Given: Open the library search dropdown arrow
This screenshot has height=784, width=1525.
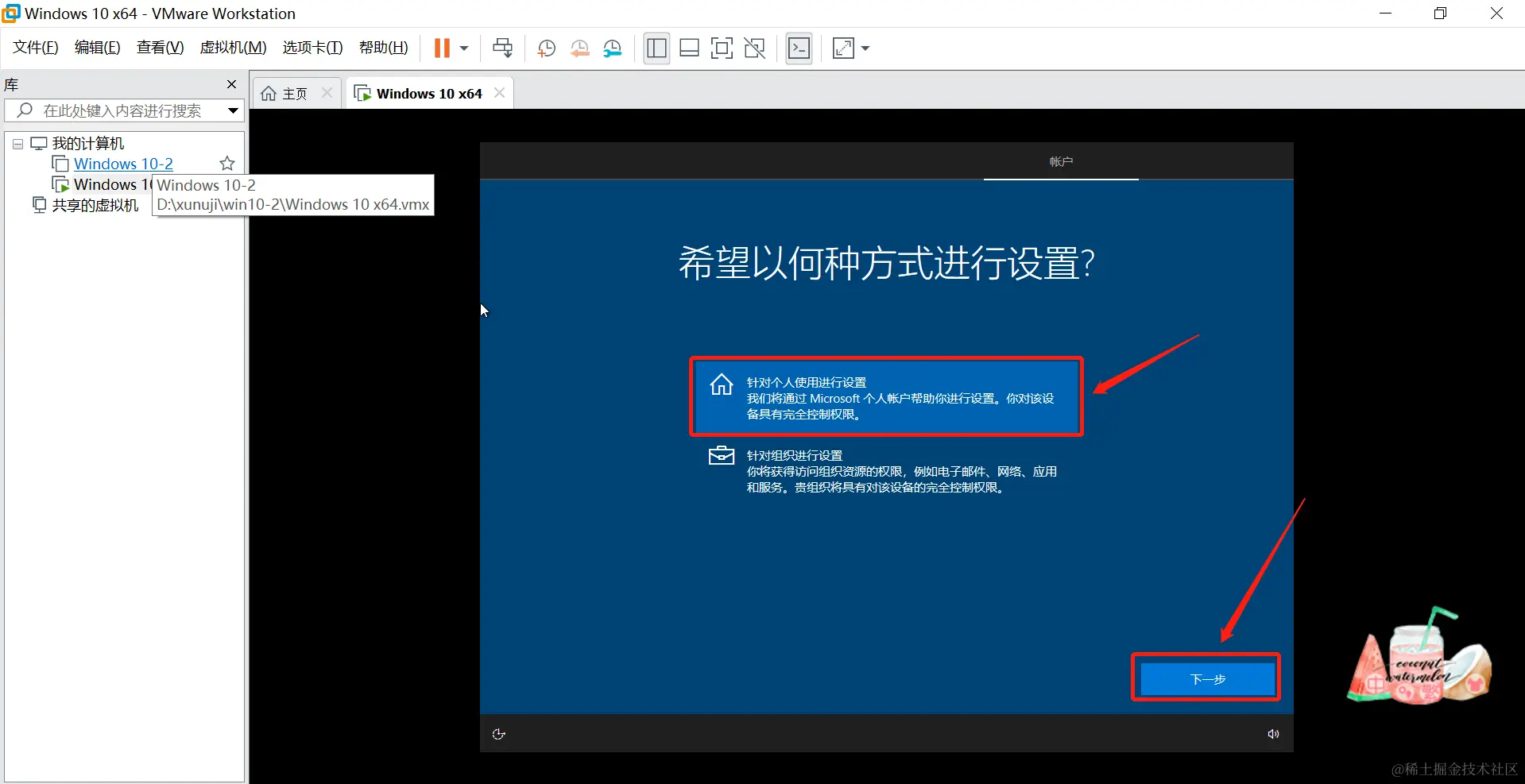Looking at the screenshot, I should (x=233, y=110).
